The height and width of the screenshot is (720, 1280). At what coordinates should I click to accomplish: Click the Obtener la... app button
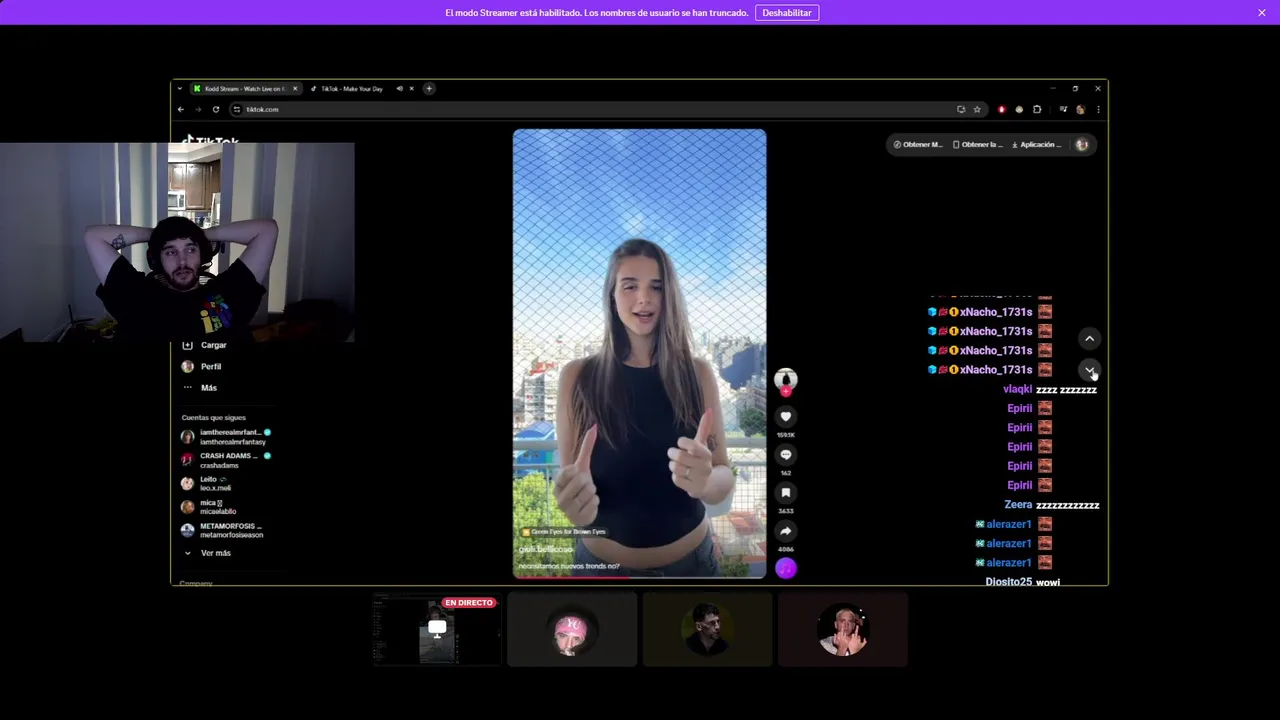tap(977, 145)
